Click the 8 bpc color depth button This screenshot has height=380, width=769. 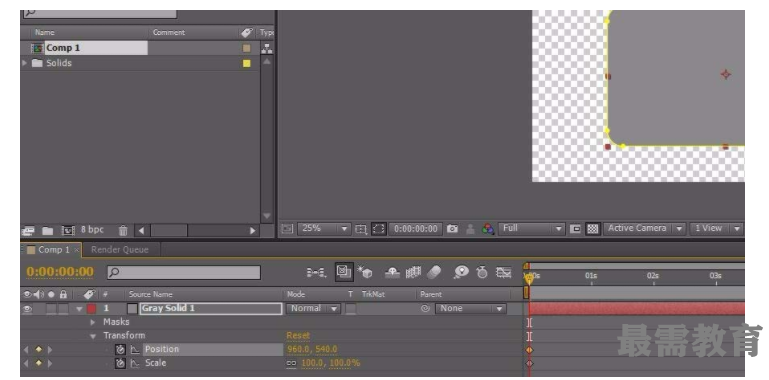pyautogui.click(x=92, y=229)
